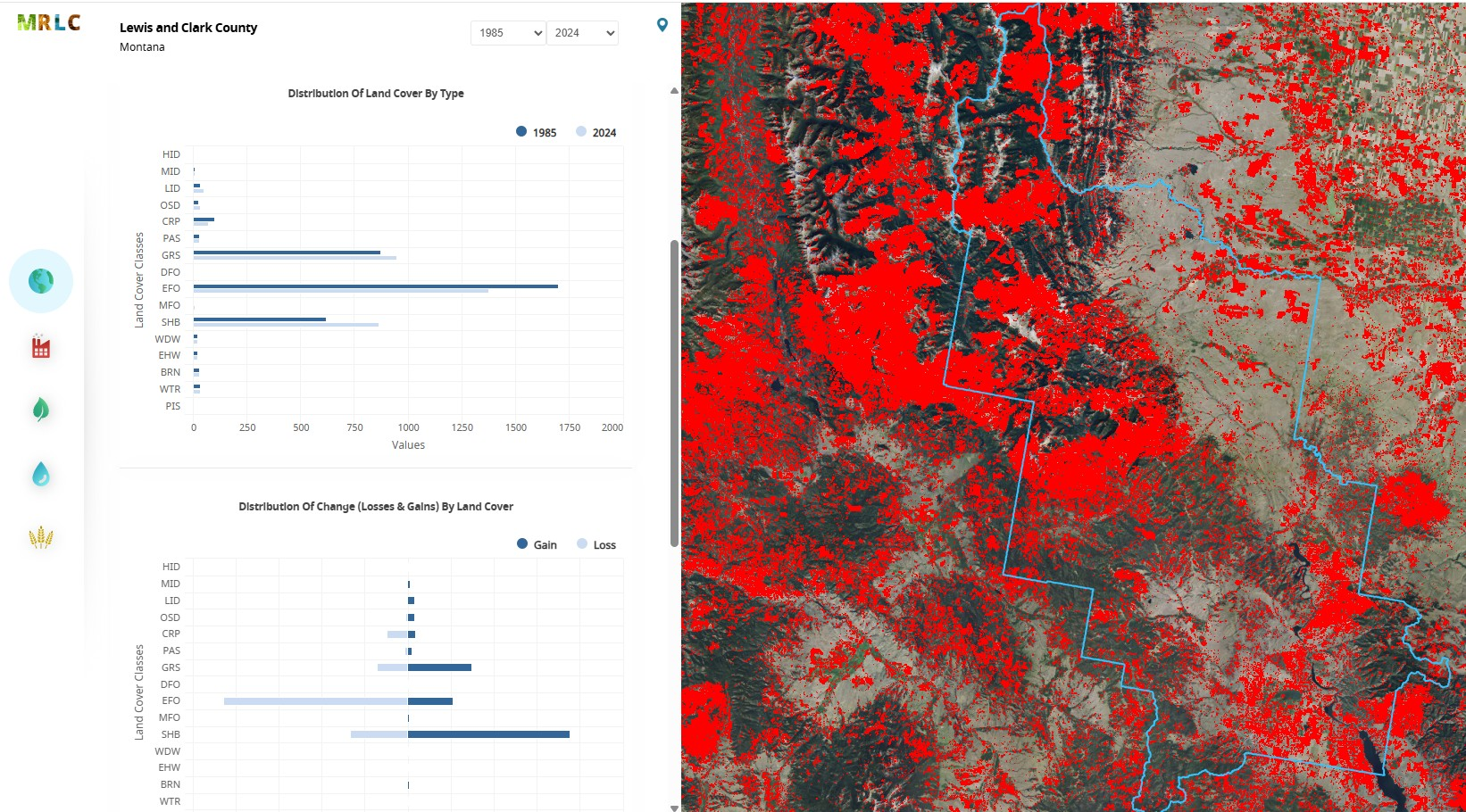Open the 1985 start year dropdown

coord(508,33)
